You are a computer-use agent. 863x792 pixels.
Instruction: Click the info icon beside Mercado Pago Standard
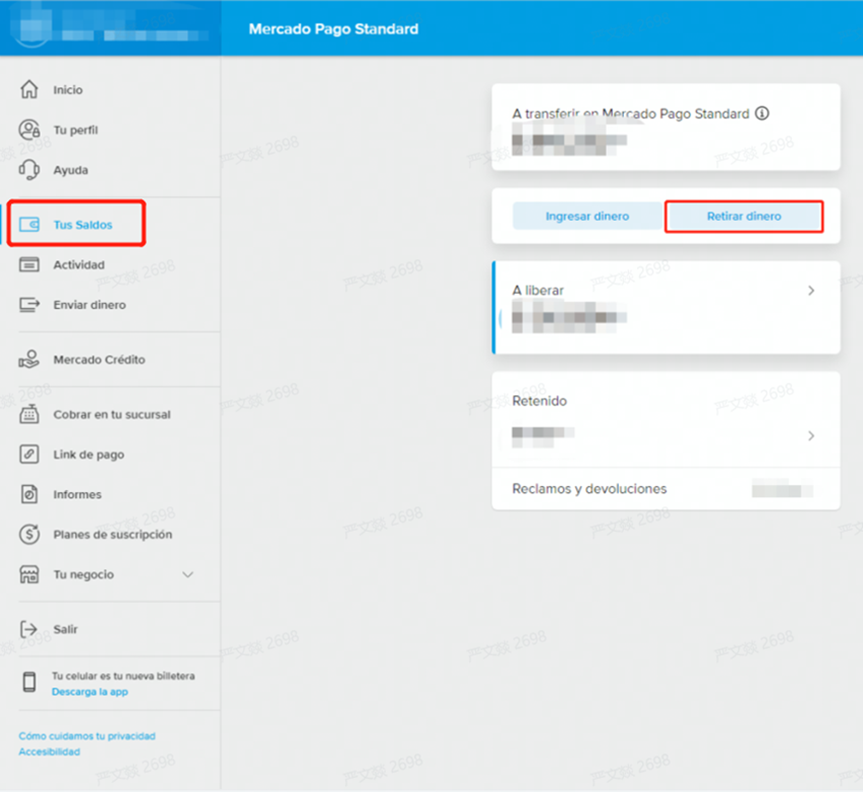[x=762, y=114]
